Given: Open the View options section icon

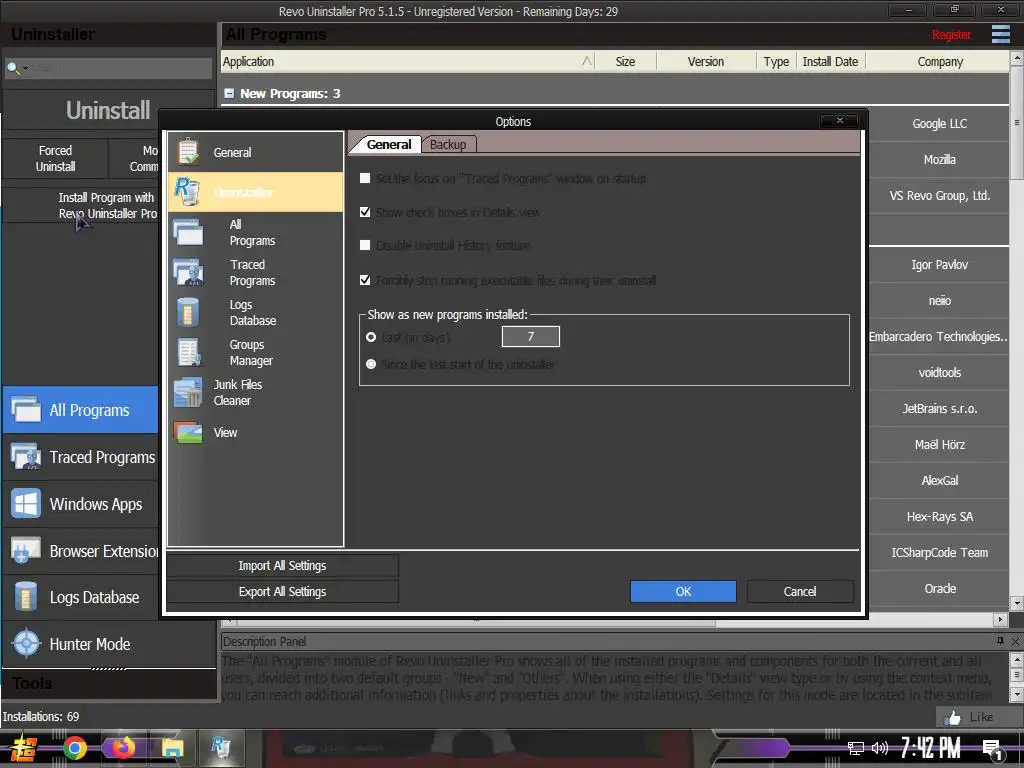Looking at the screenshot, I should tap(188, 432).
